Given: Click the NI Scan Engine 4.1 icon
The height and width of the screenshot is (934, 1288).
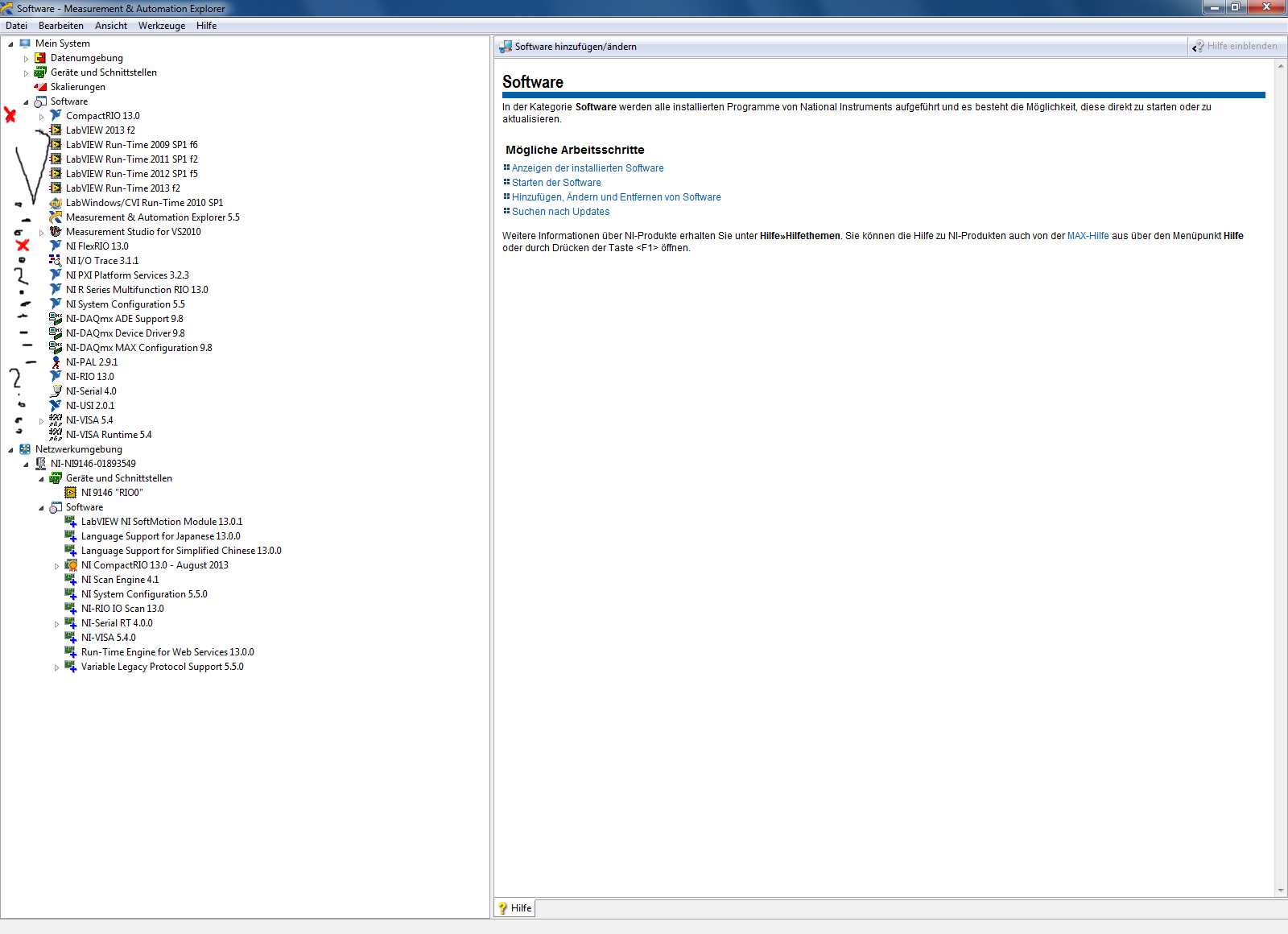Looking at the screenshot, I should click(x=71, y=580).
